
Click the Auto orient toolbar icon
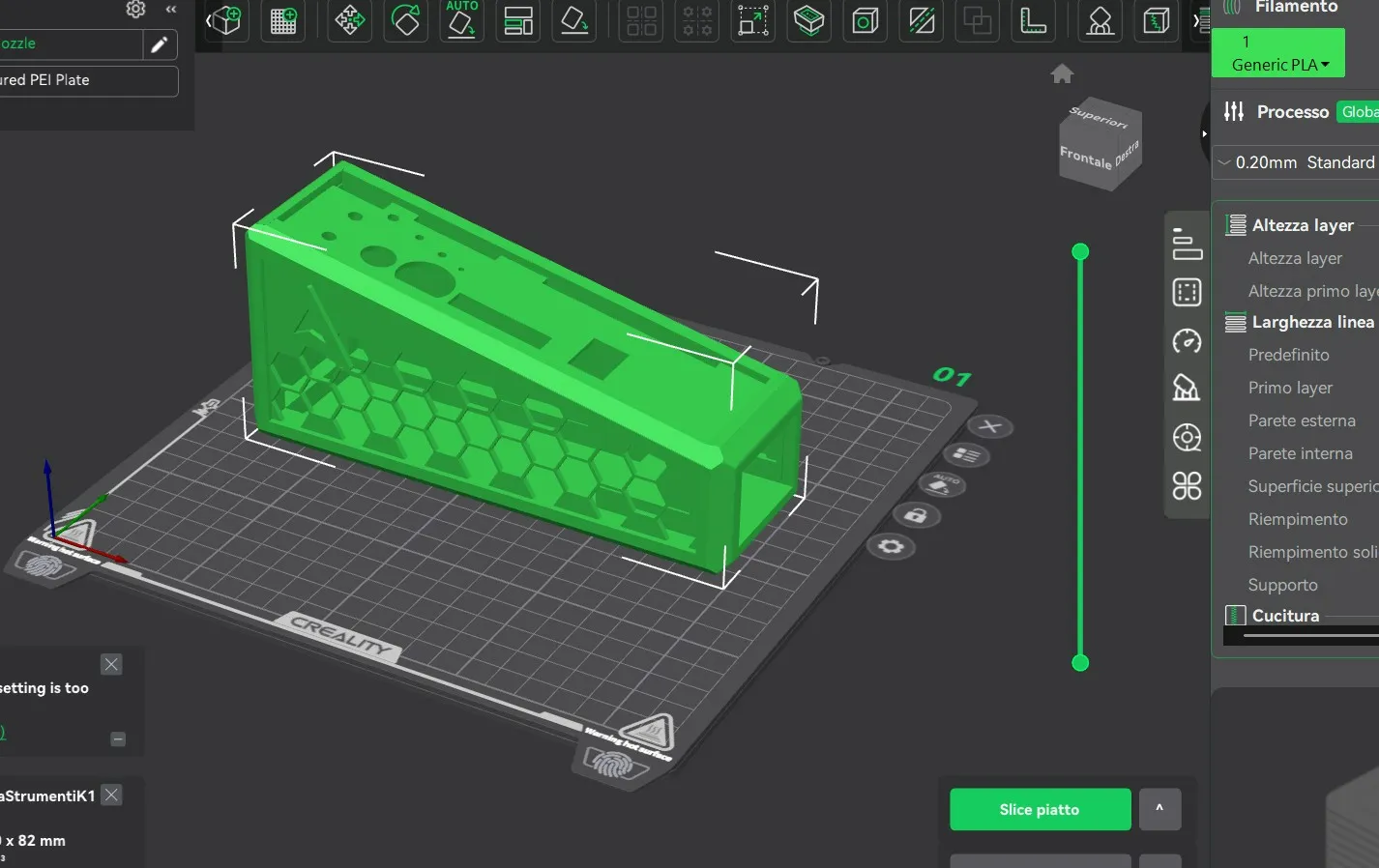462,20
